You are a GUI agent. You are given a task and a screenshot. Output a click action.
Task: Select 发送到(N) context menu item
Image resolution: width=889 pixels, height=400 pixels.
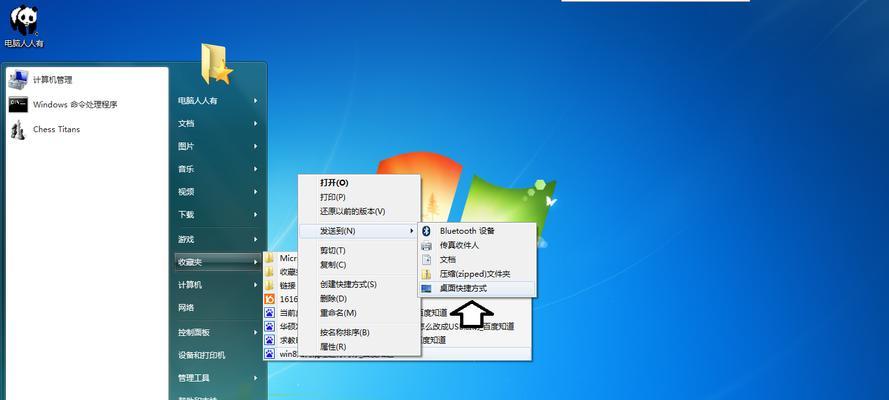[x=359, y=231]
